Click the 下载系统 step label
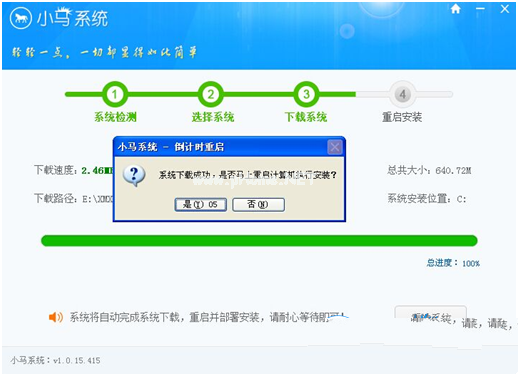Viewport: 518px width, 376px height. (306, 117)
